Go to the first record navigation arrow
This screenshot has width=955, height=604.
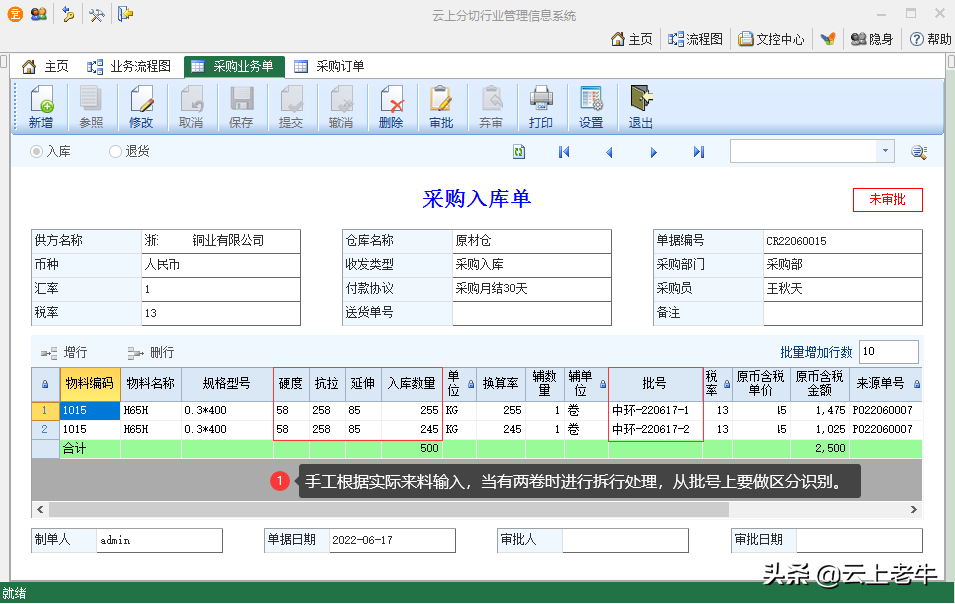coord(564,152)
